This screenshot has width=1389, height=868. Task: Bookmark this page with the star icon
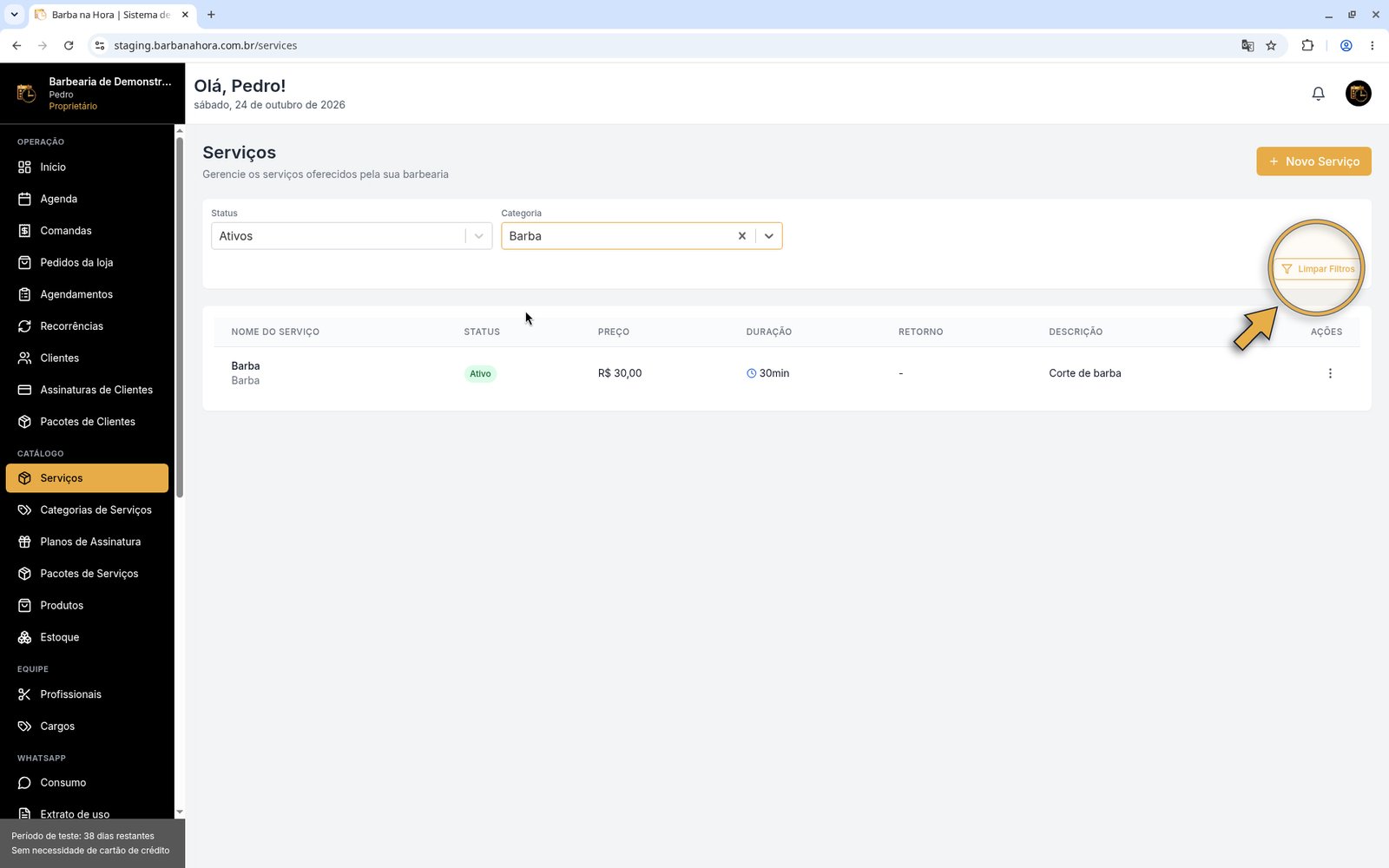point(1271,46)
